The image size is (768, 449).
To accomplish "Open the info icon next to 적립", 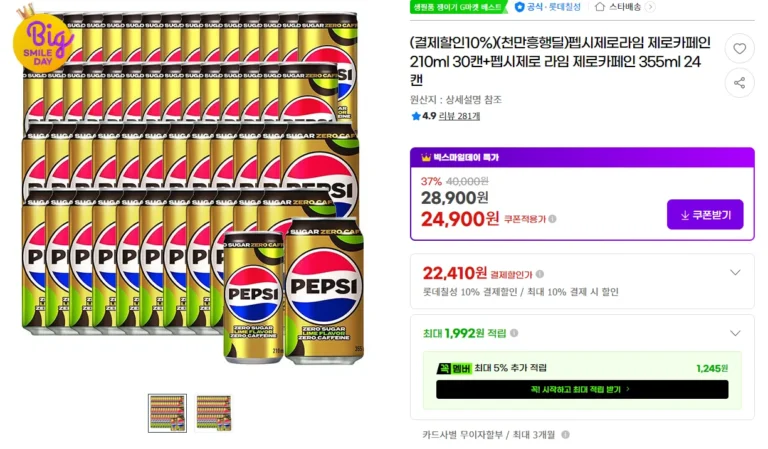I will (x=514, y=333).
